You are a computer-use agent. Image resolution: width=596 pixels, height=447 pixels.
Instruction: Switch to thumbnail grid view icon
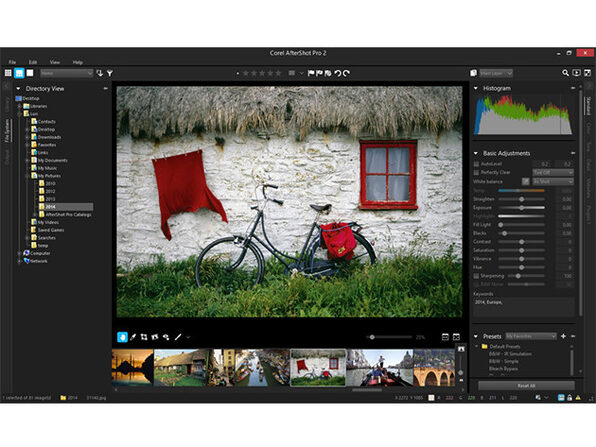coord(8,73)
